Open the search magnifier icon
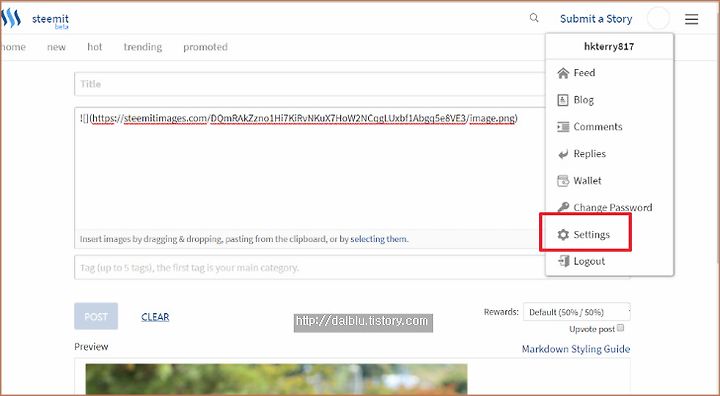This screenshot has height=396, width=720. click(x=534, y=18)
